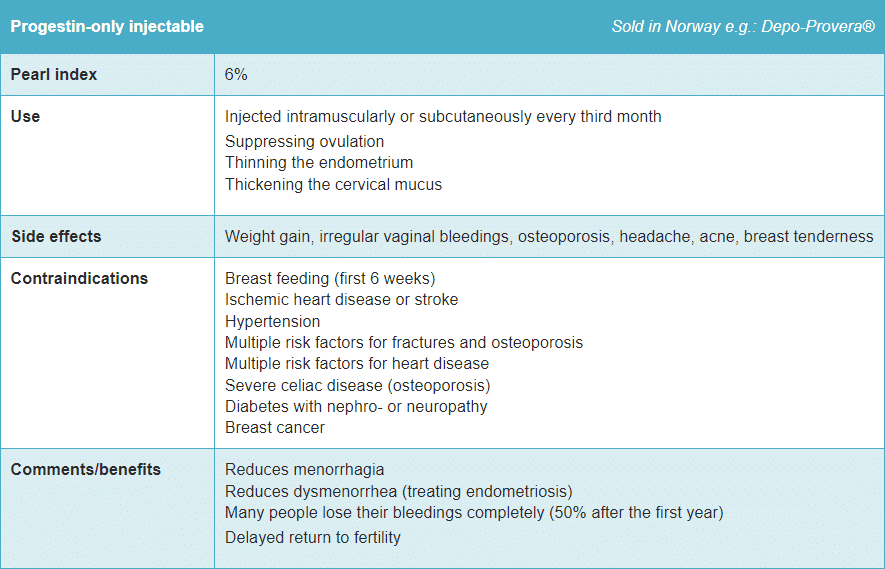The width and height of the screenshot is (885, 569).
Task: Click 'Breast feeding (first 6 weeks)' entry
Action: (330, 278)
